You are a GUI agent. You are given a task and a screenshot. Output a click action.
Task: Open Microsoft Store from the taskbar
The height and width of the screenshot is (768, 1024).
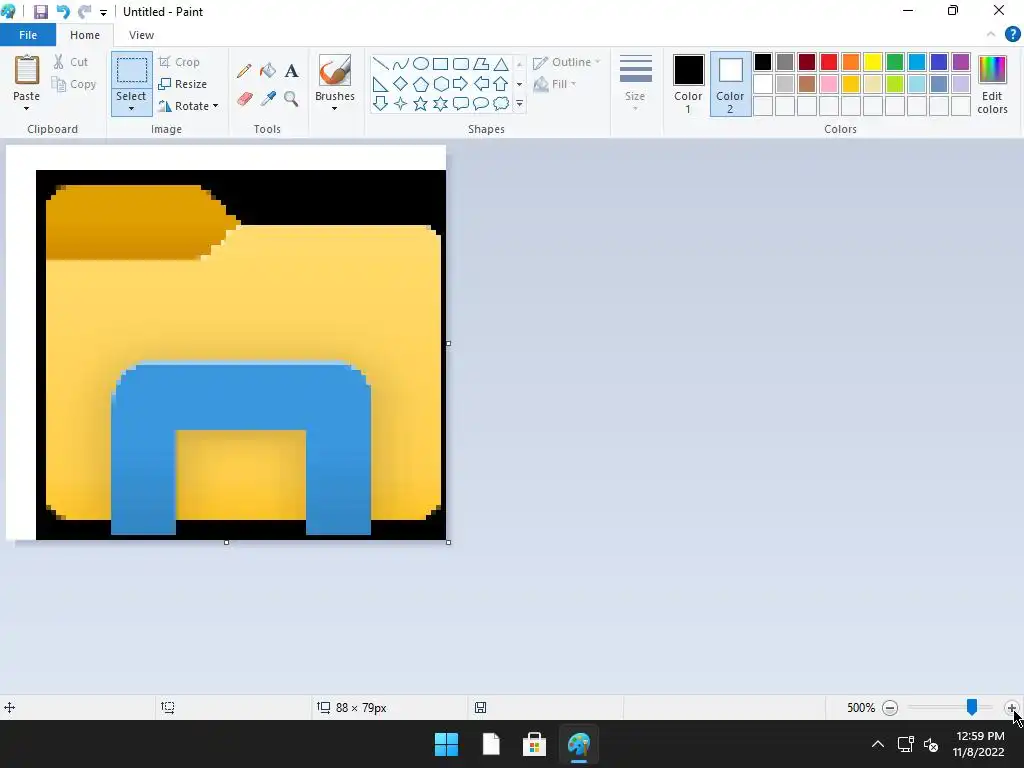534,744
